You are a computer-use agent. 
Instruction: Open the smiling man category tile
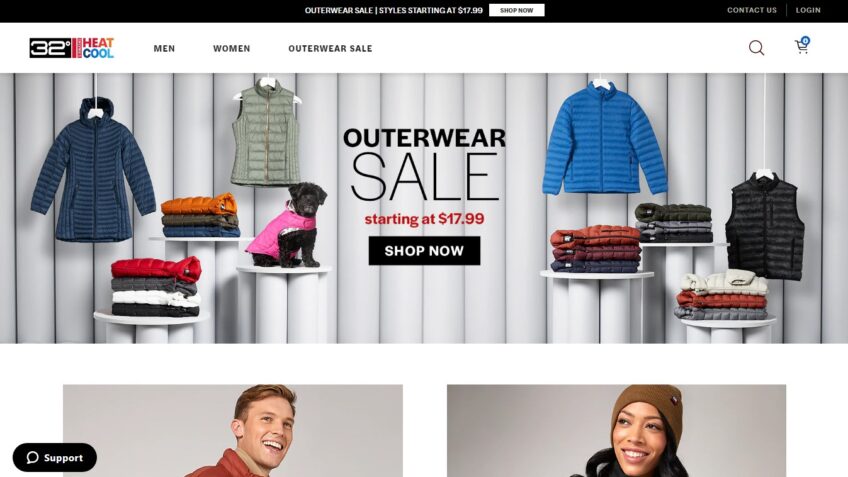coord(233,430)
